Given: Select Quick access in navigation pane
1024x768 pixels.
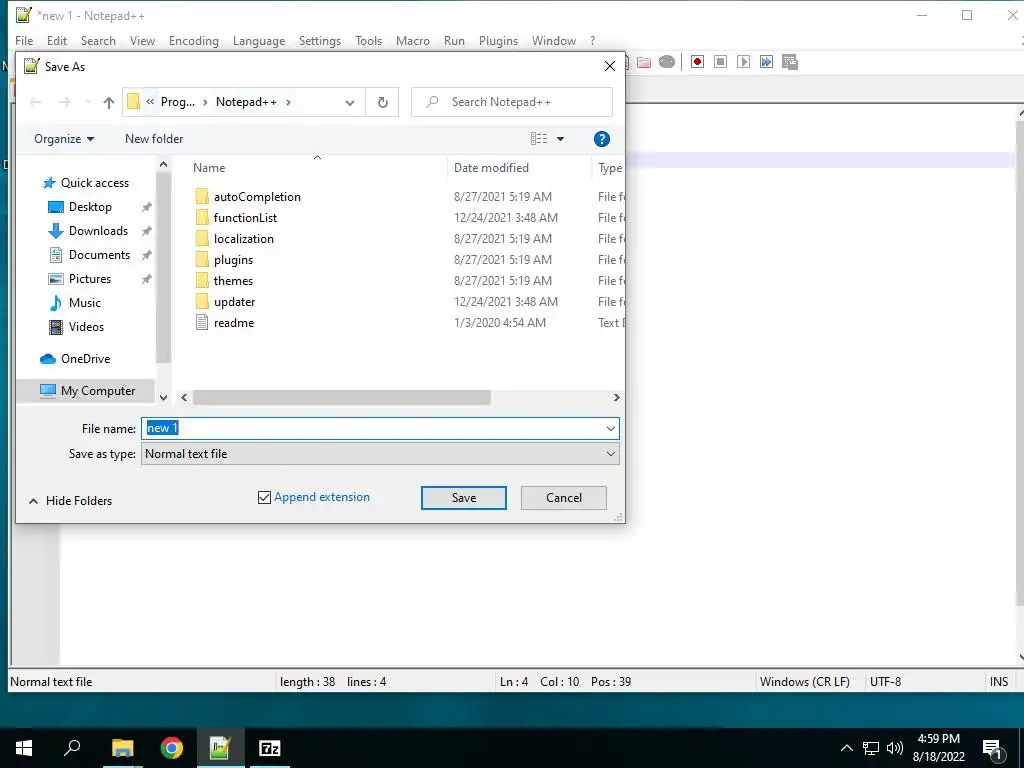Looking at the screenshot, I should point(94,183).
